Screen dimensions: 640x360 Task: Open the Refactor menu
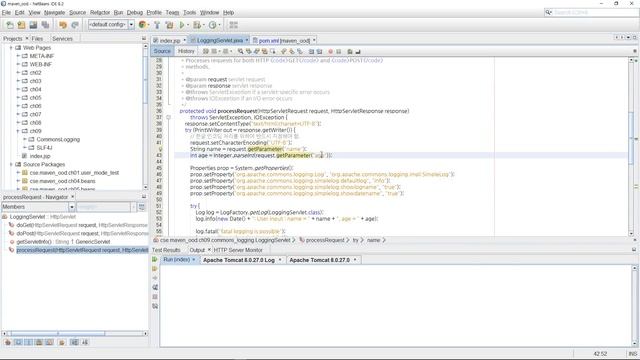coord(100,13)
